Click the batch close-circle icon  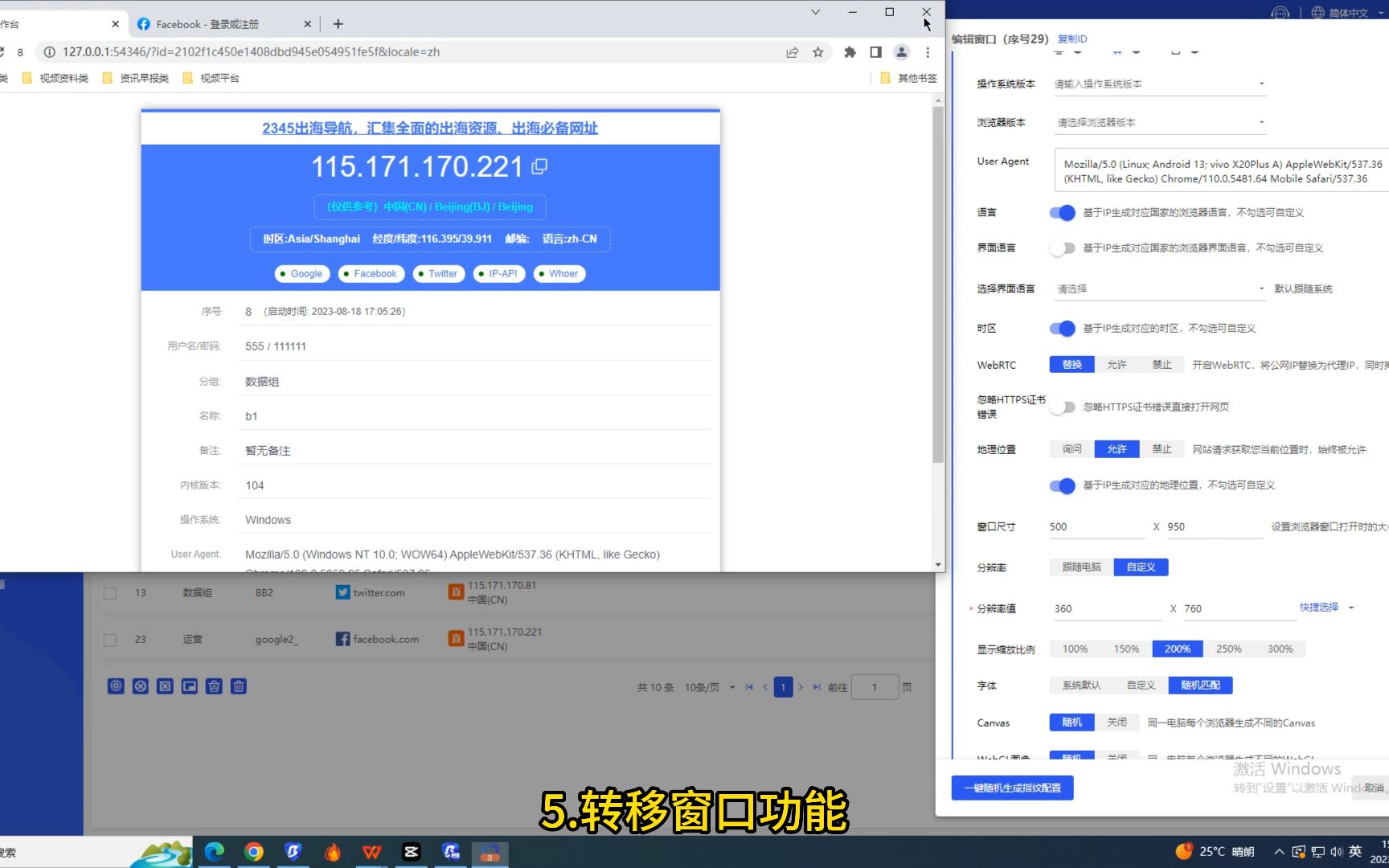tap(140, 686)
